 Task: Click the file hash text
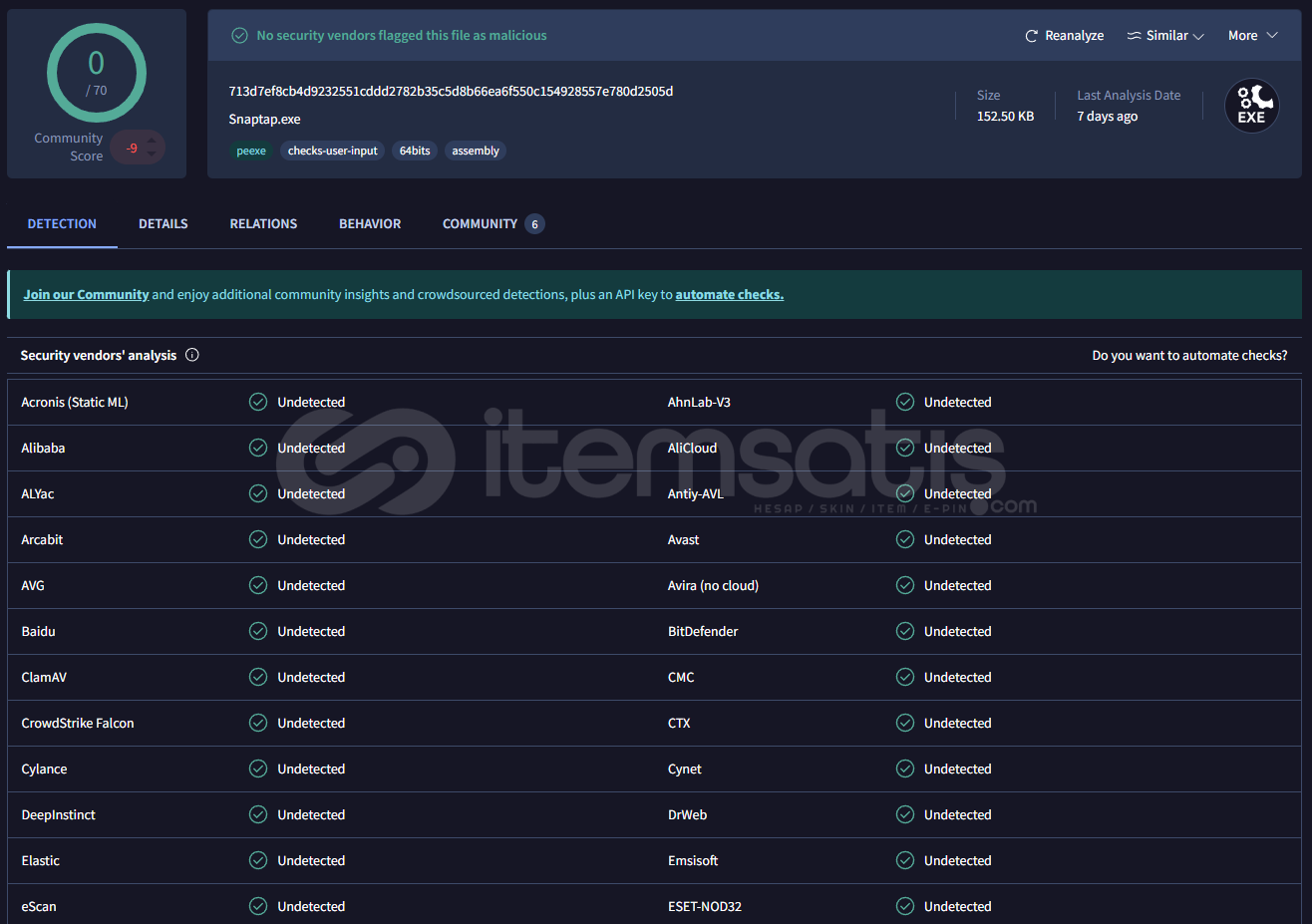tap(451, 92)
